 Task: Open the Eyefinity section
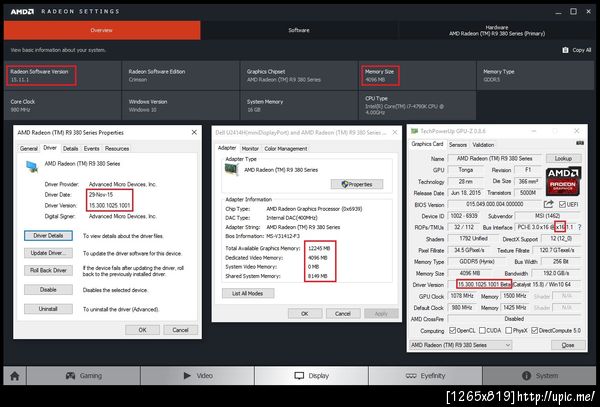pyautogui.click(x=425, y=376)
